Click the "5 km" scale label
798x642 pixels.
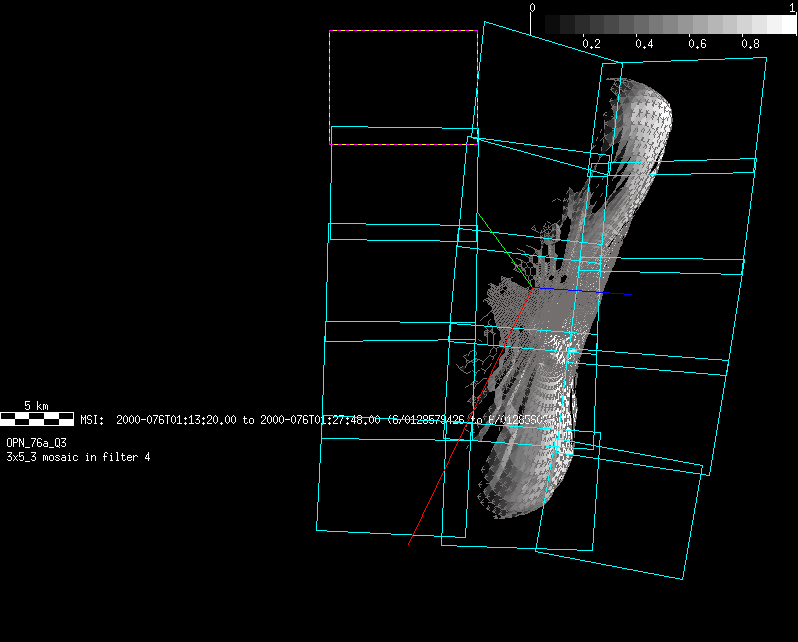[x=36, y=406]
